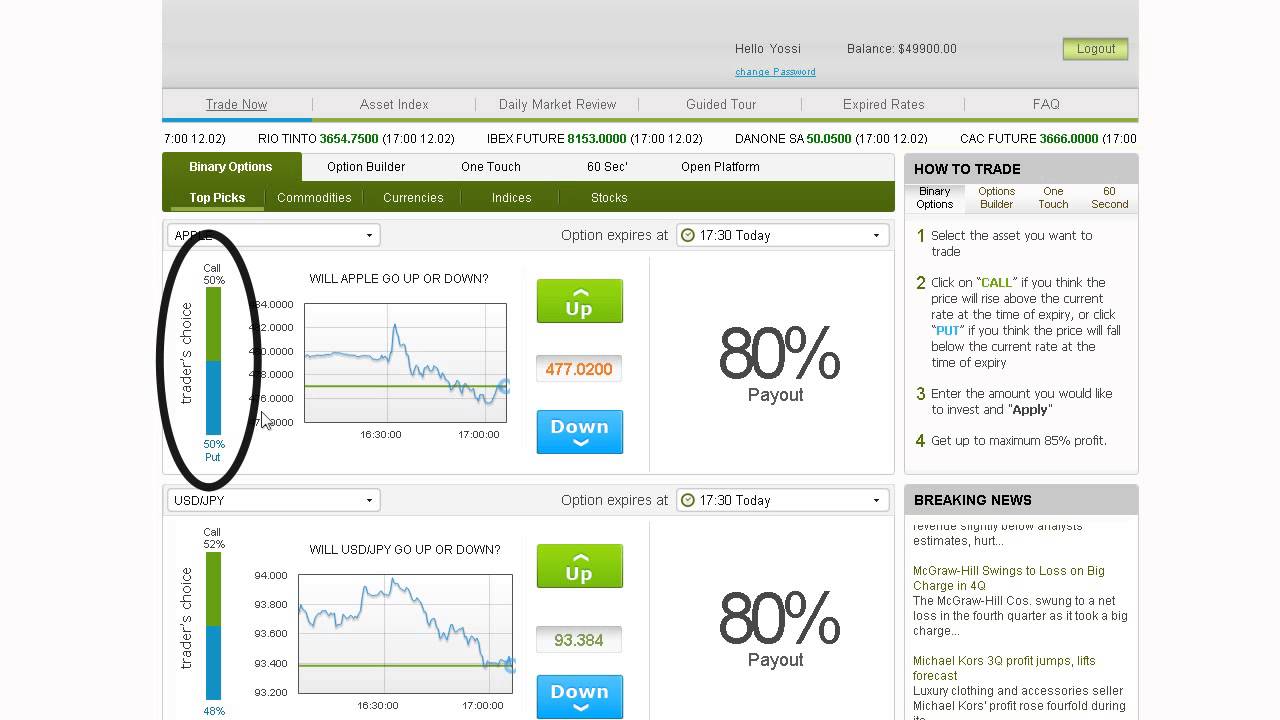Open the USD/JPY asset dropdown
The height and width of the screenshot is (720, 1280).
tap(273, 501)
